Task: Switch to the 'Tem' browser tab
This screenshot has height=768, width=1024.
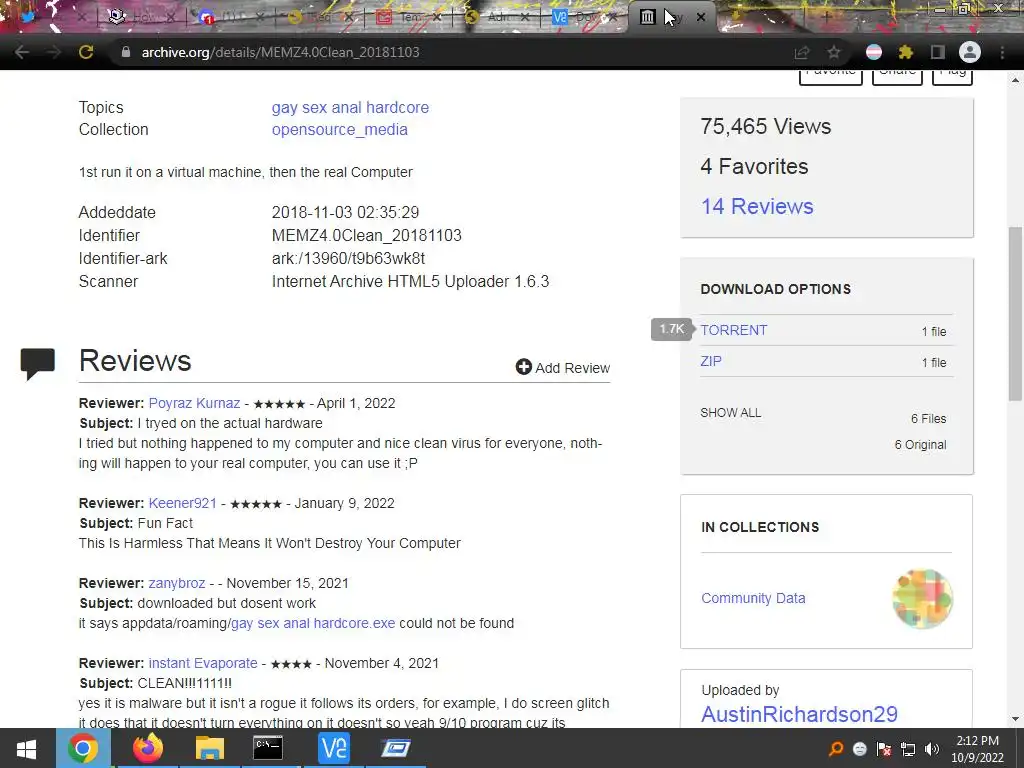Action: pos(409,17)
